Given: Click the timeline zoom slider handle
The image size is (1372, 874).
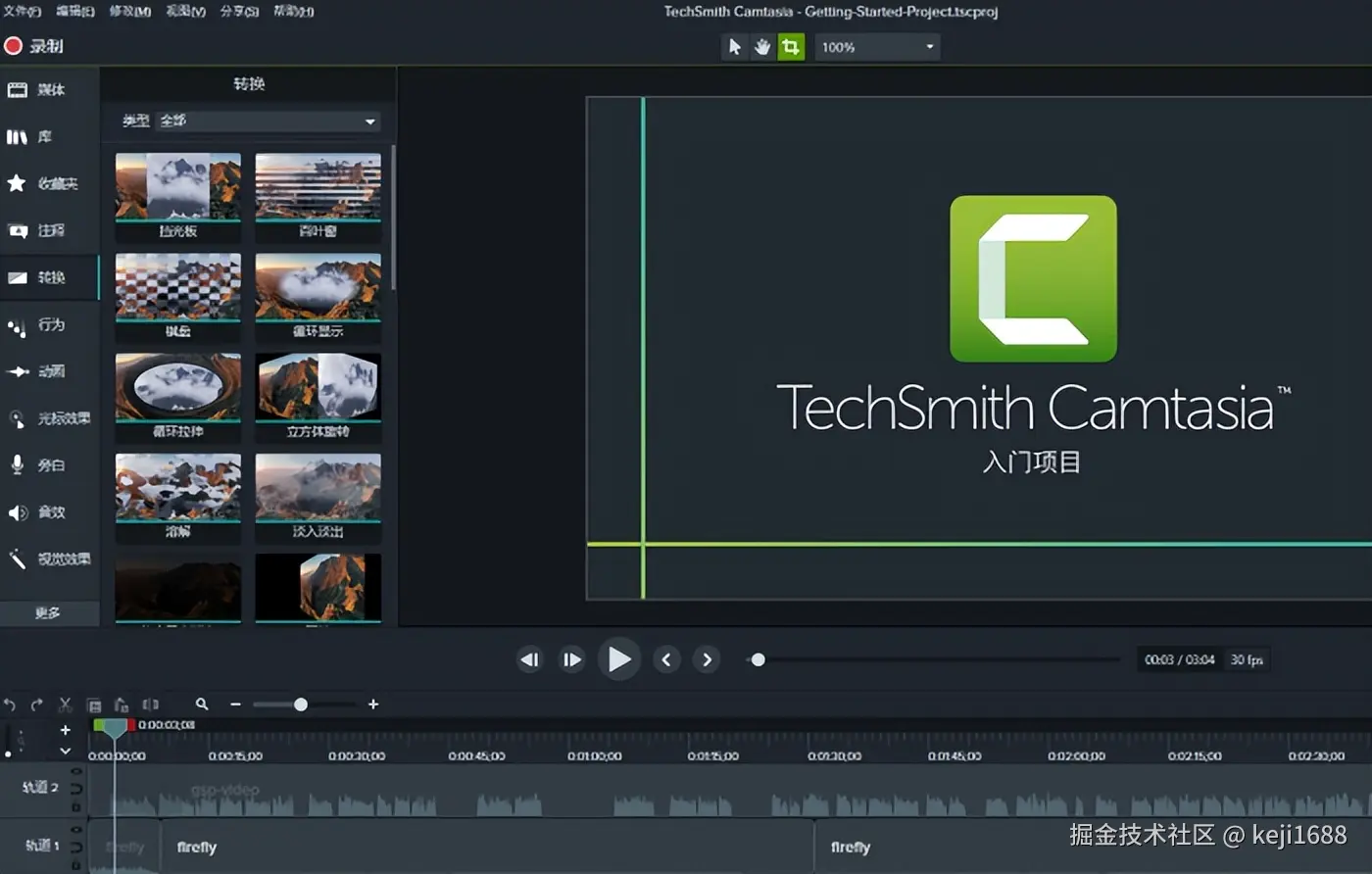Looking at the screenshot, I should coord(301,704).
